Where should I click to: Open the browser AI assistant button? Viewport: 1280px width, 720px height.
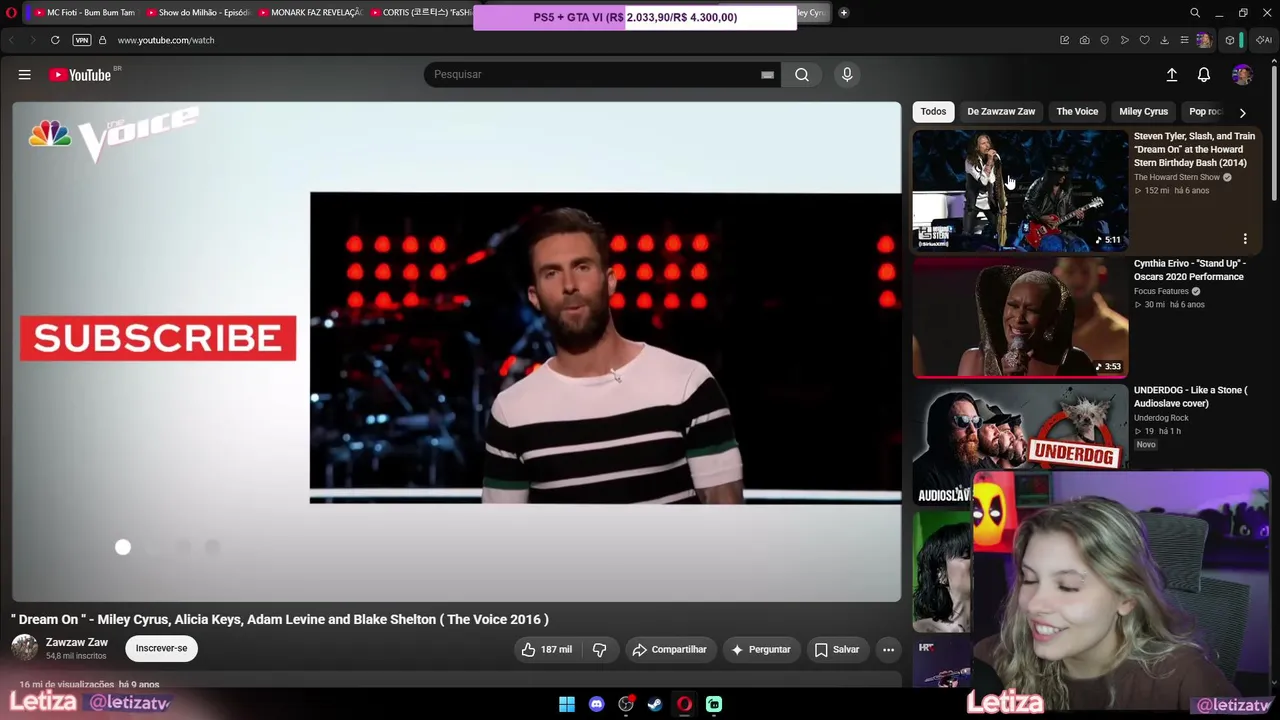1264,40
